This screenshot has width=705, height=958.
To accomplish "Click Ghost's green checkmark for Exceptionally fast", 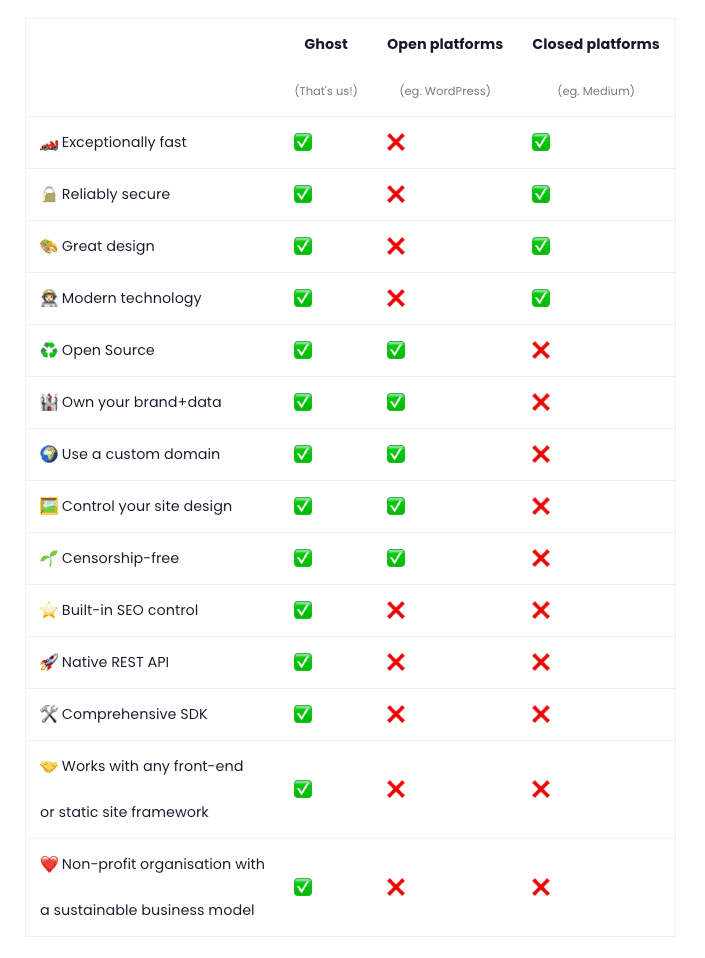I will coord(303,142).
